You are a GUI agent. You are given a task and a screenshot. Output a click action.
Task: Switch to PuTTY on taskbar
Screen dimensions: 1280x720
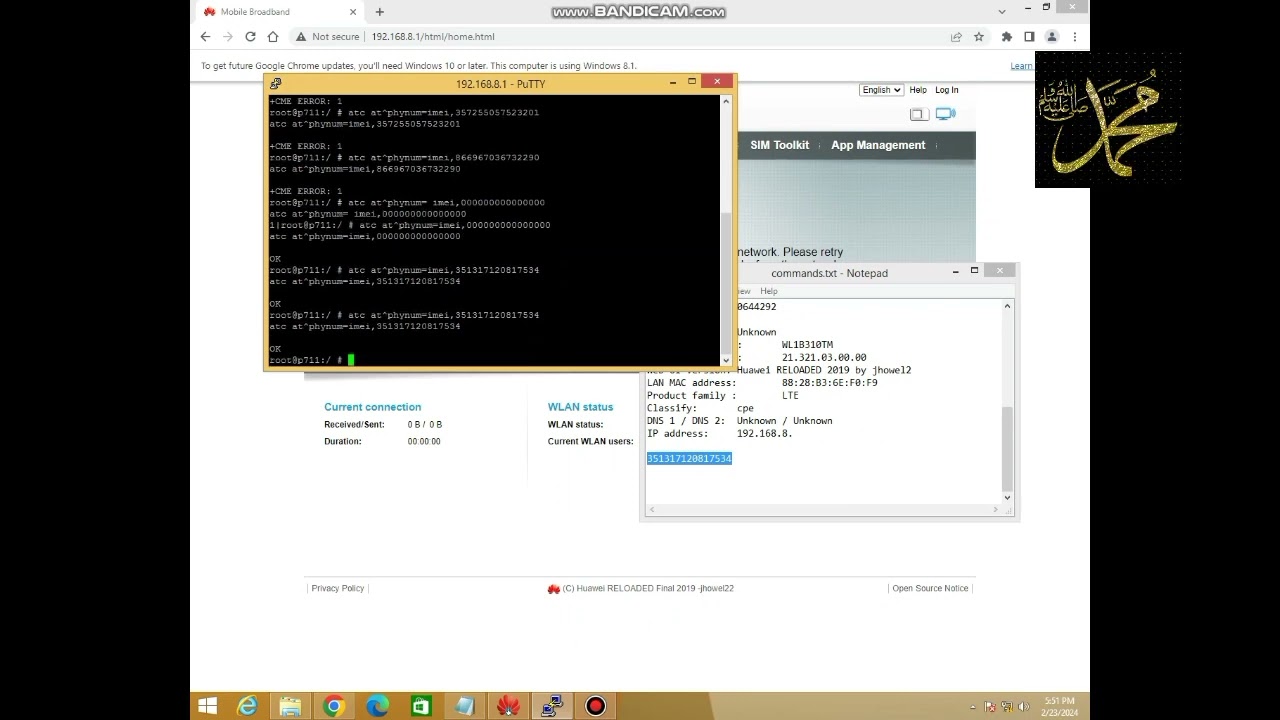[x=551, y=706]
